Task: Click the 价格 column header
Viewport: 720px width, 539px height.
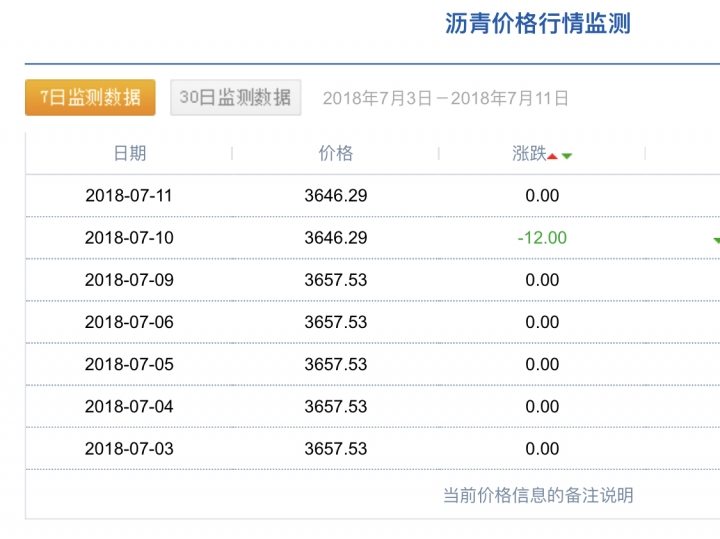Action: point(336,153)
